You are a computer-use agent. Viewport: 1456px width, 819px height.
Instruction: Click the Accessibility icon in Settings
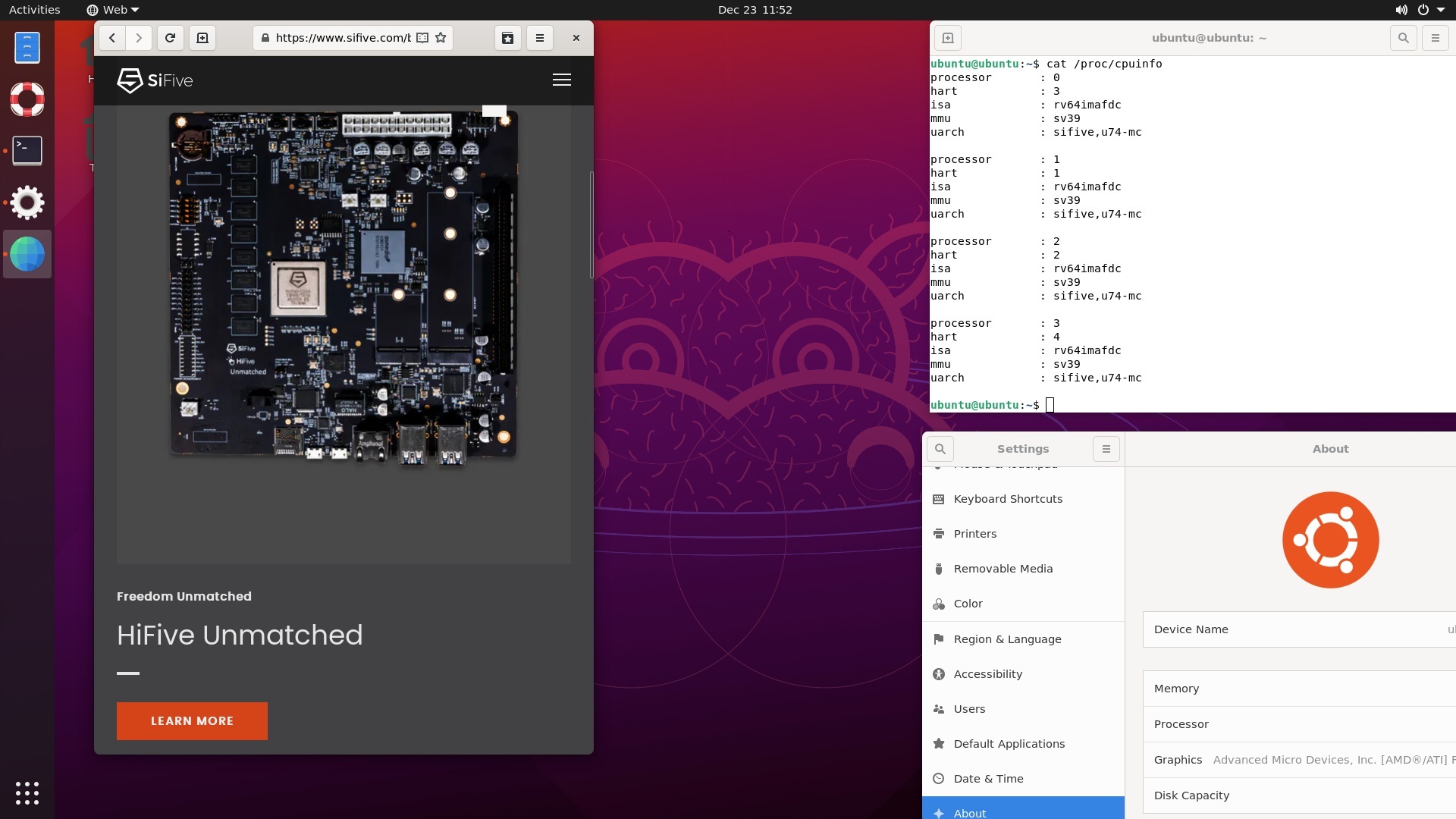pos(939,674)
